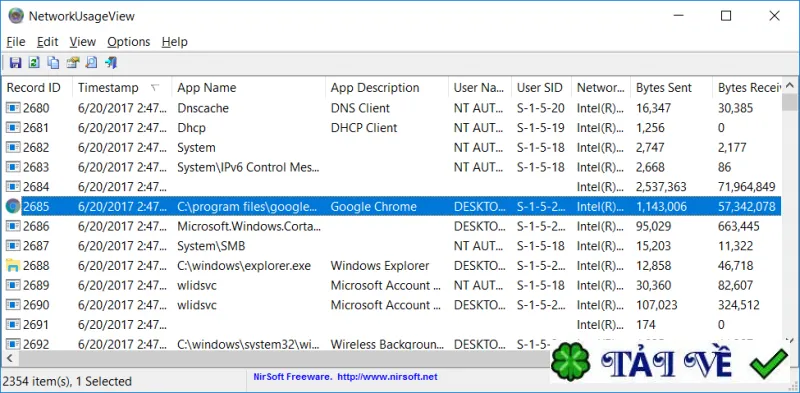The image size is (800, 393).
Task: Click the Copy selected items toolbar icon
Action: 53,63
